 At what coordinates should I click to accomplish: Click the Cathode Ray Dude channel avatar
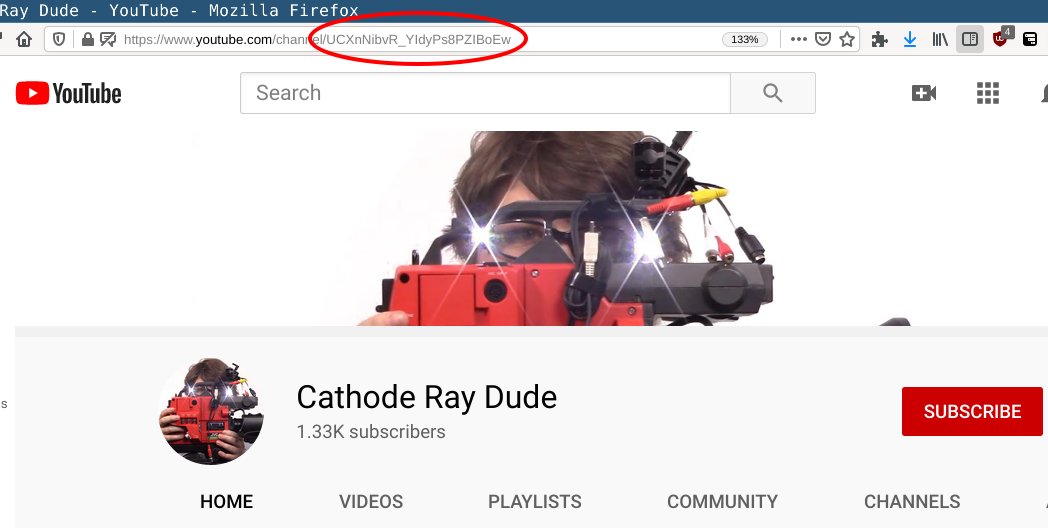211,411
